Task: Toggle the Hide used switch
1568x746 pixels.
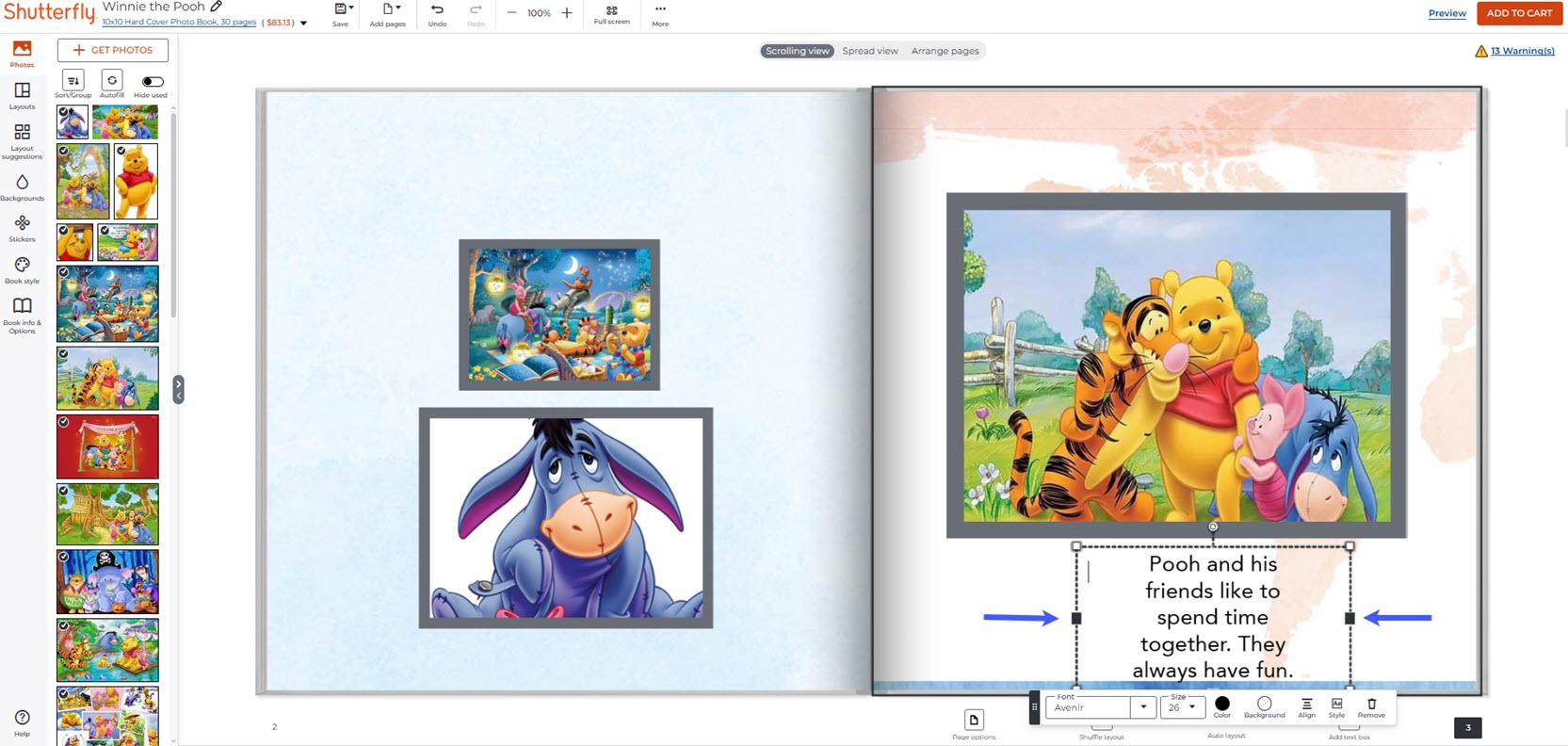Action: [x=152, y=82]
